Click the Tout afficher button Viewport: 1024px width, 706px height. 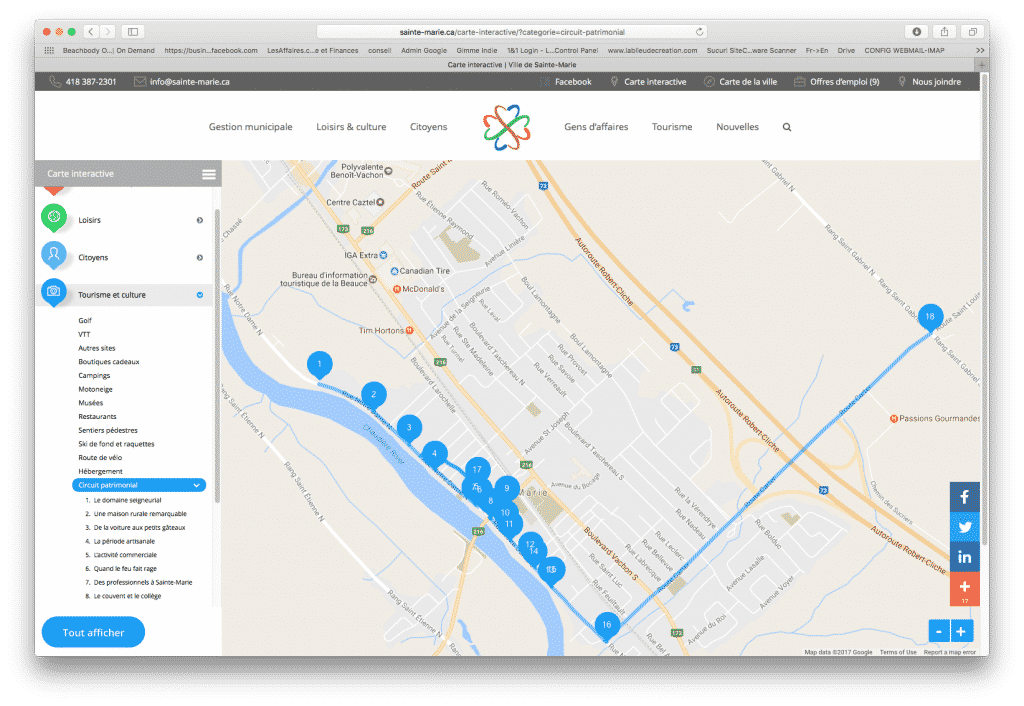tap(93, 633)
